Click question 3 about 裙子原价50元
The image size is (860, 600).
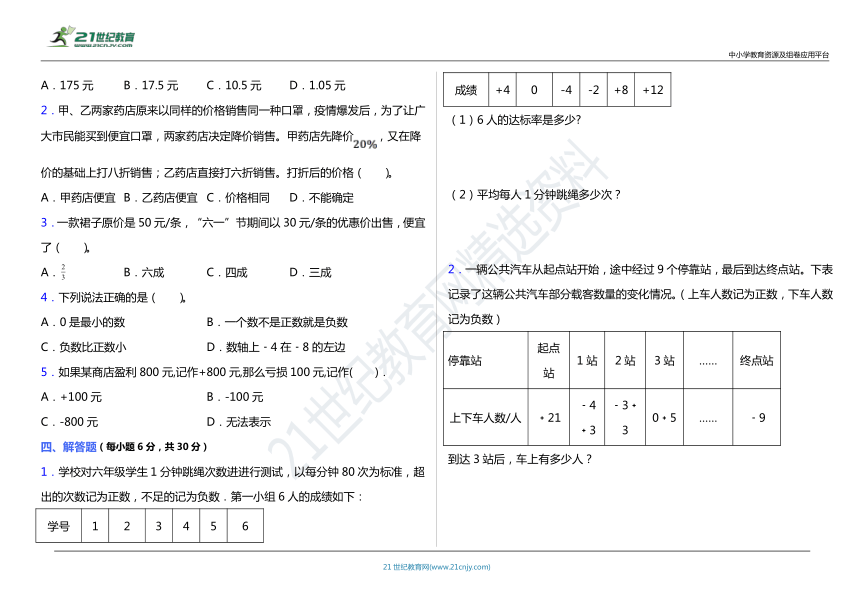click(x=233, y=235)
